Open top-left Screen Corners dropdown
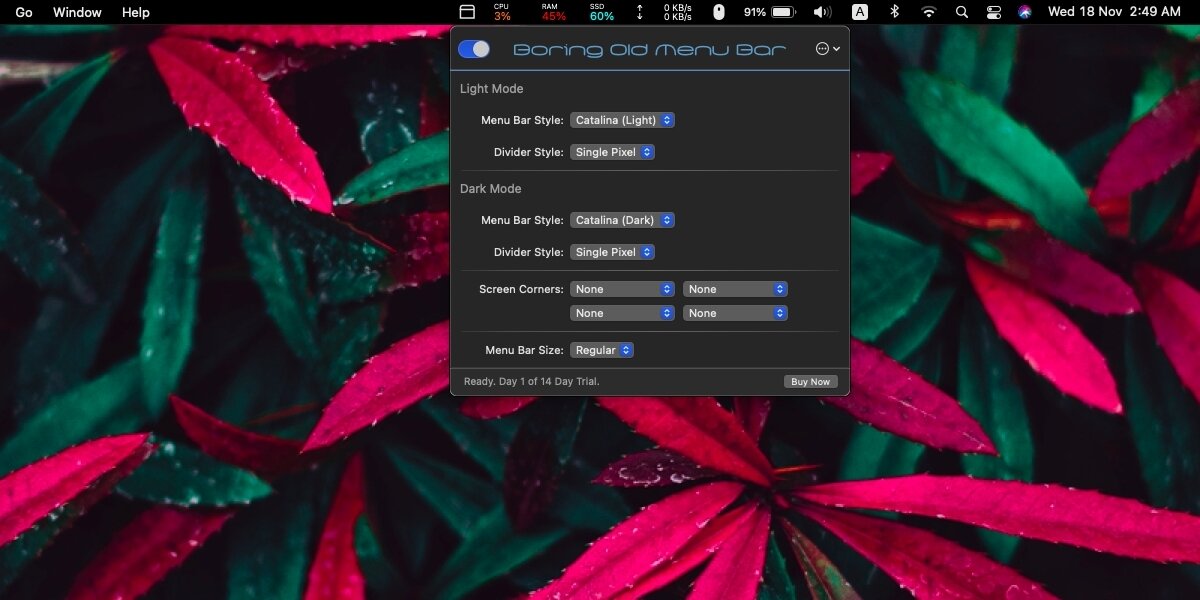 point(622,289)
